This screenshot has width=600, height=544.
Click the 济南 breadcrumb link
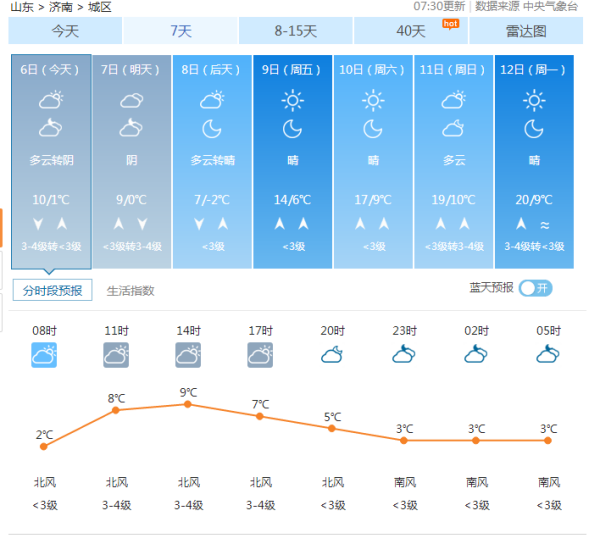60,7
